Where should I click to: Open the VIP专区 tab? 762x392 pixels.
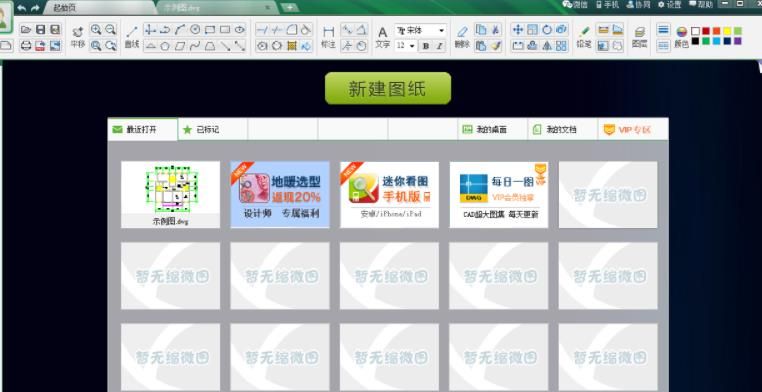[x=633, y=130]
